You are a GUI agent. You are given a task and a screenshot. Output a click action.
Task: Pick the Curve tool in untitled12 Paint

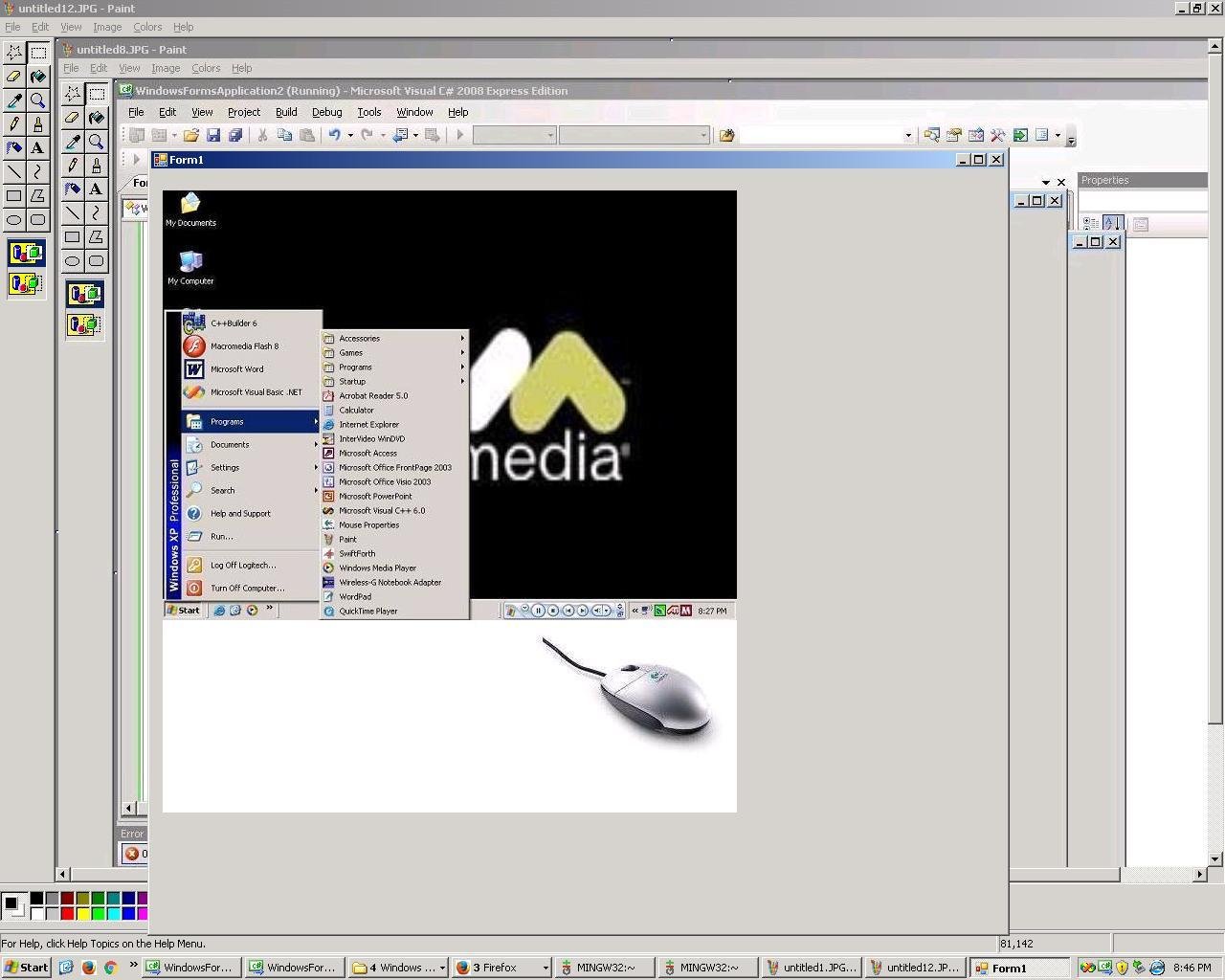coord(38,172)
